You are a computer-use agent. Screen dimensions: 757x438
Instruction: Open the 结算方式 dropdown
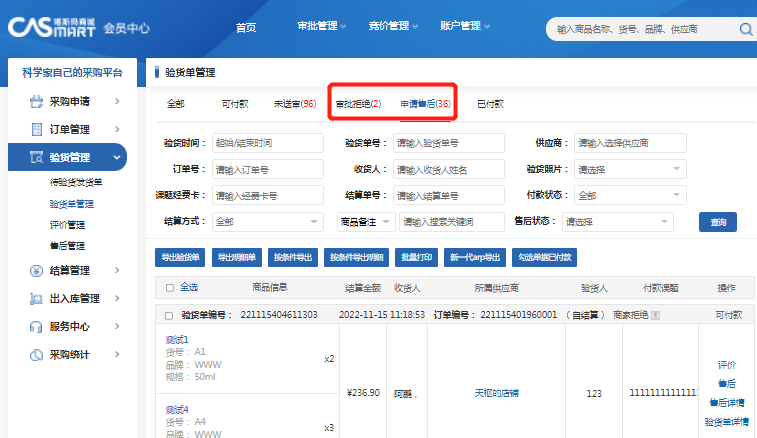(268, 221)
